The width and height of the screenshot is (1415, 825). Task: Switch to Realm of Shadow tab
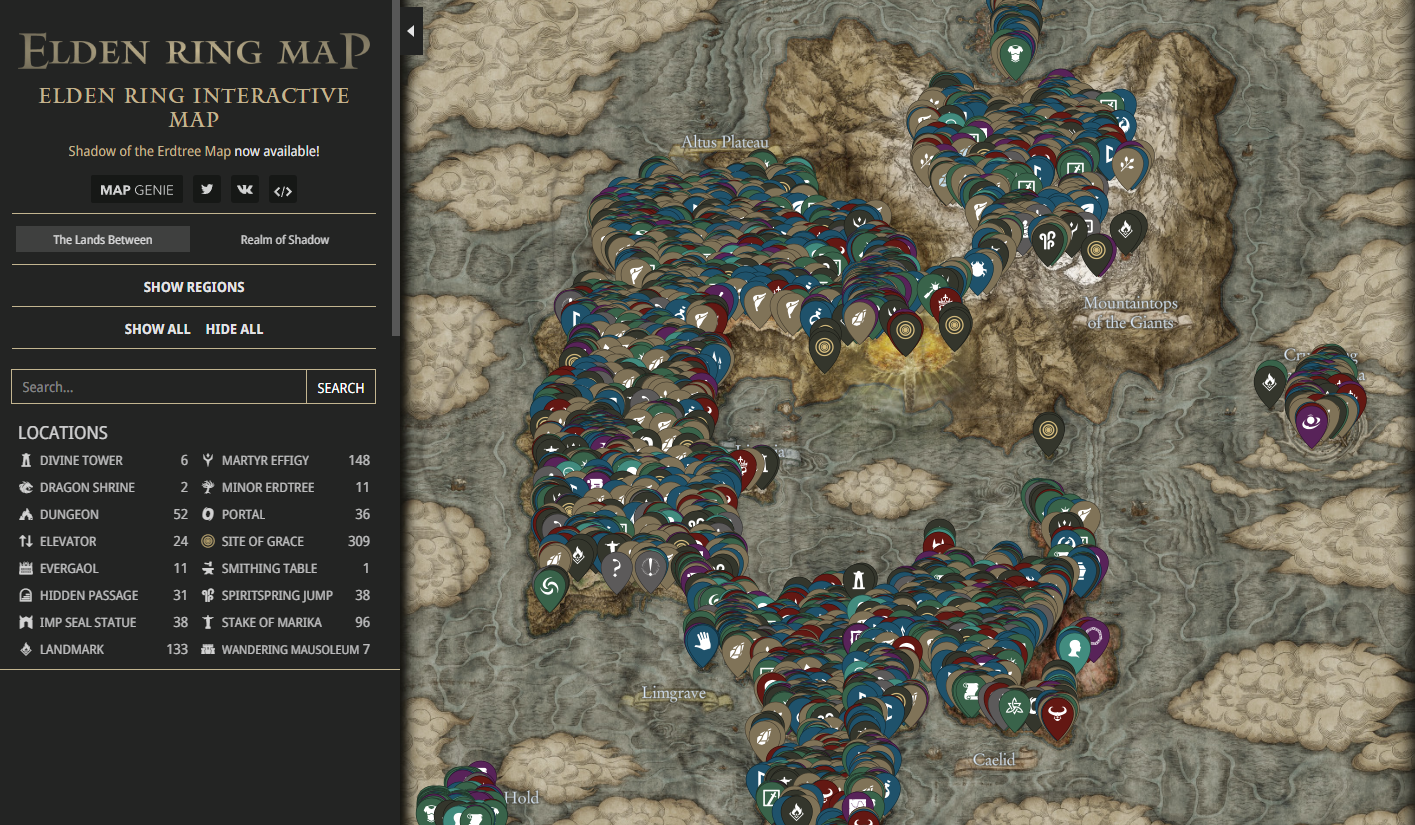(x=285, y=239)
